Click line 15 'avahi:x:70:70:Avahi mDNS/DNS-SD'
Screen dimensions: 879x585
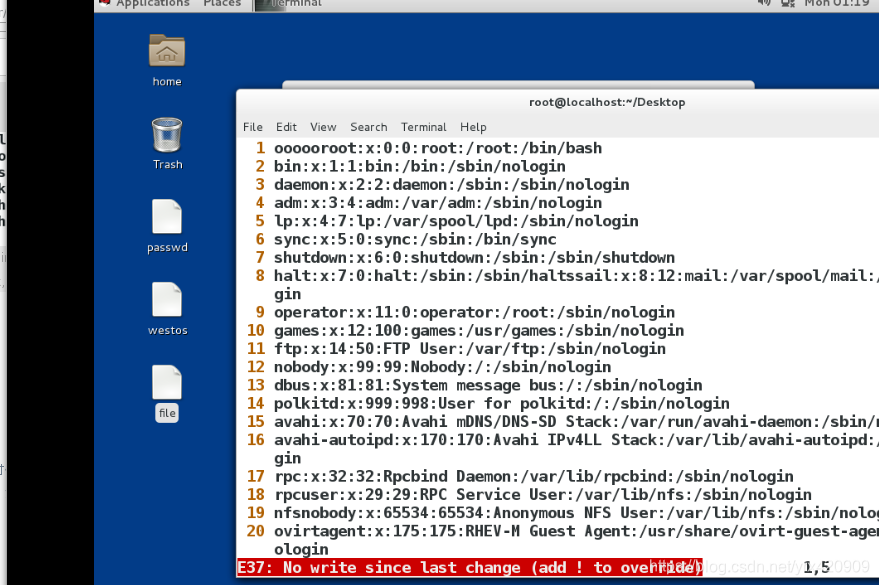click(x=576, y=422)
